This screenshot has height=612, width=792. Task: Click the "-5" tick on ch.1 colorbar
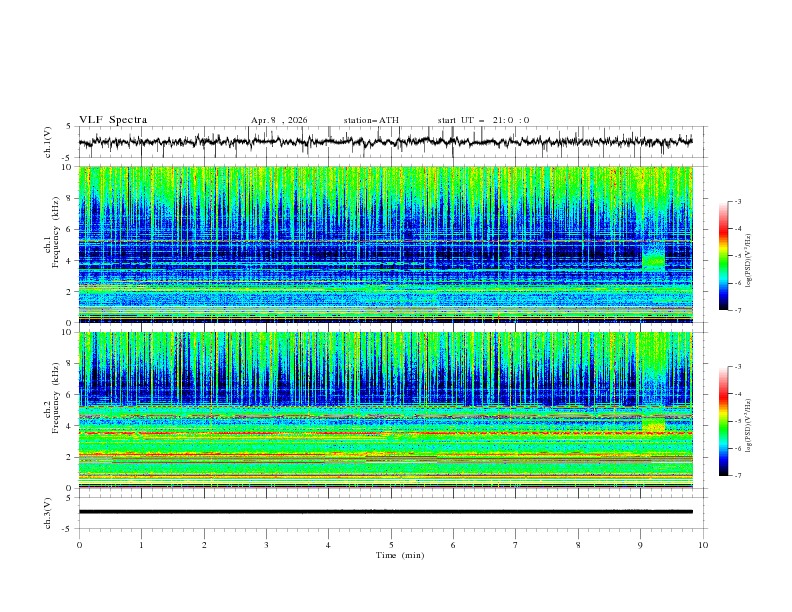pyautogui.click(x=737, y=256)
